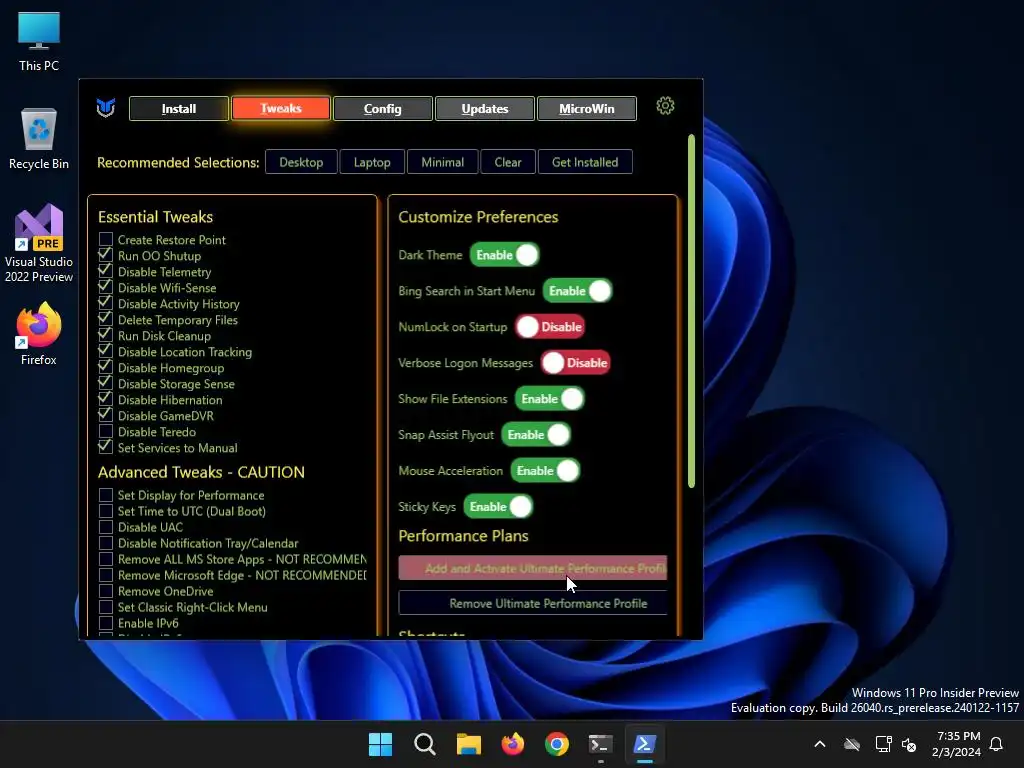Switch to the Config tab
Screen dimensions: 1024x768
pos(383,108)
